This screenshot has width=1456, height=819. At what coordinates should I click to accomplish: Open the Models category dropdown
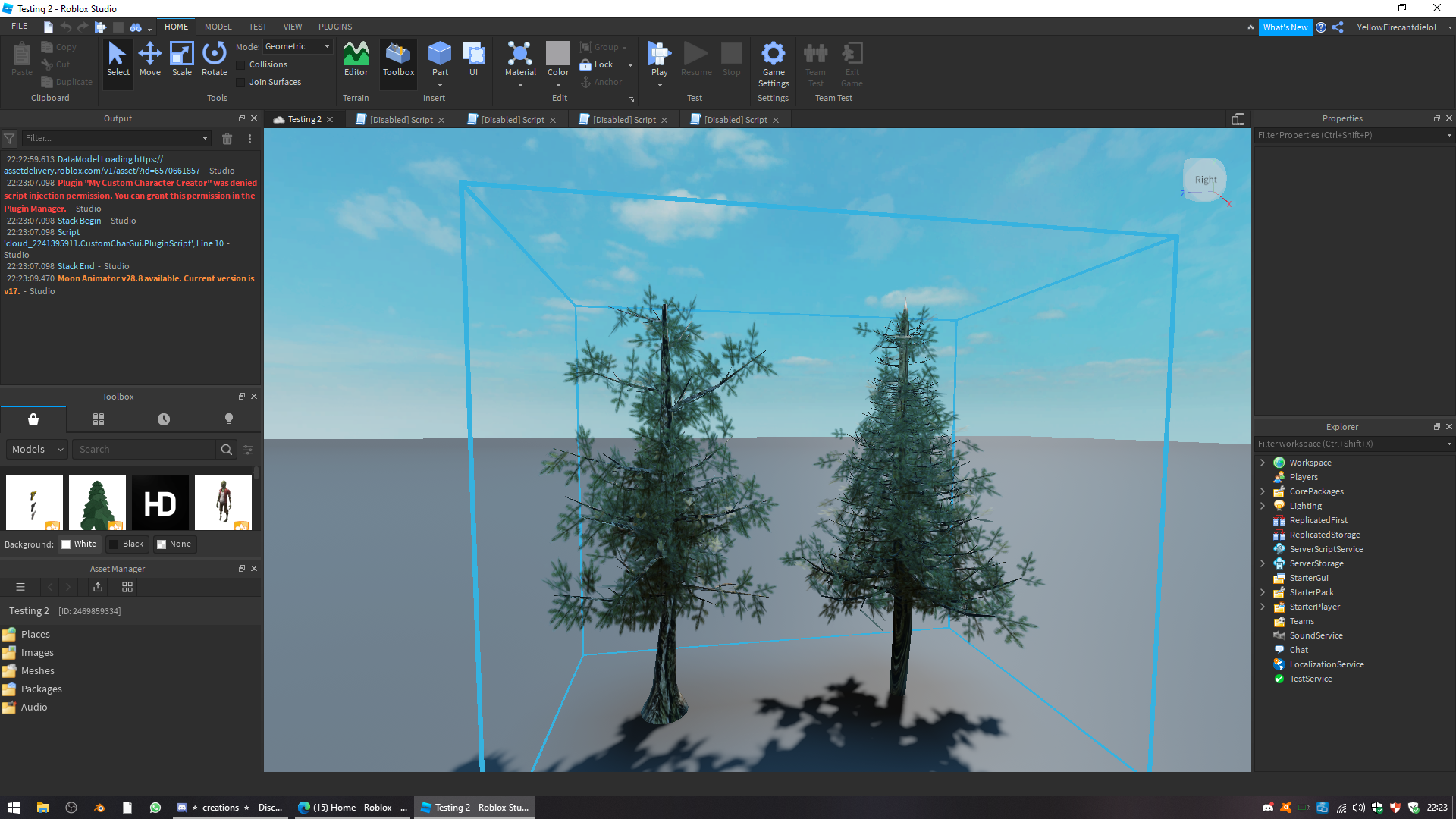pyautogui.click(x=37, y=450)
